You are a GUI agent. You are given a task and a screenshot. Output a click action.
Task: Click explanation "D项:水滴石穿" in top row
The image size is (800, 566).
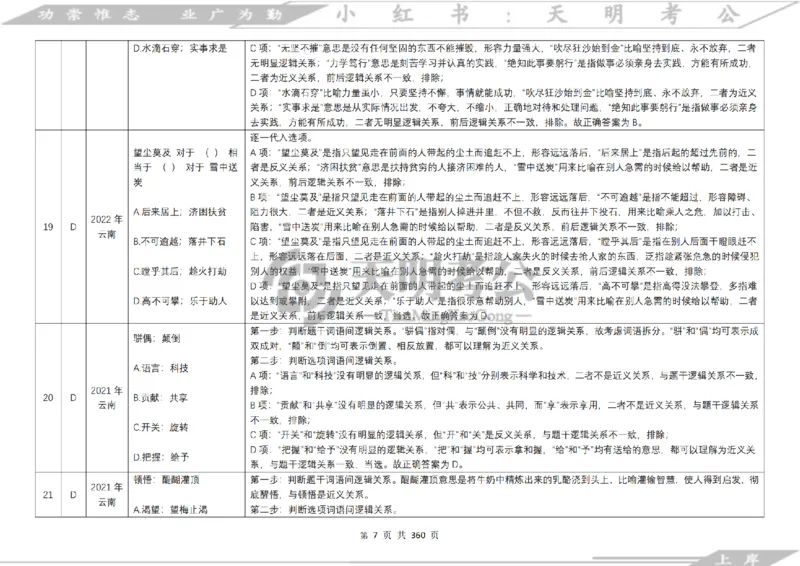504,108
